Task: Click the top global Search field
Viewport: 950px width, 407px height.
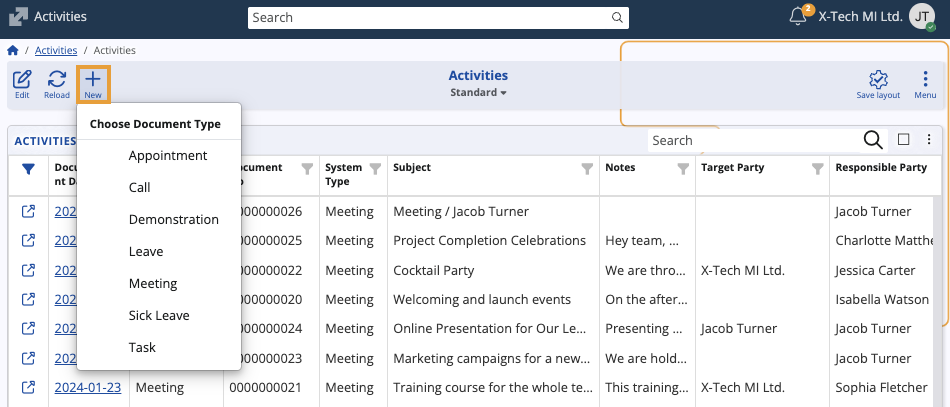Action: [438, 17]
